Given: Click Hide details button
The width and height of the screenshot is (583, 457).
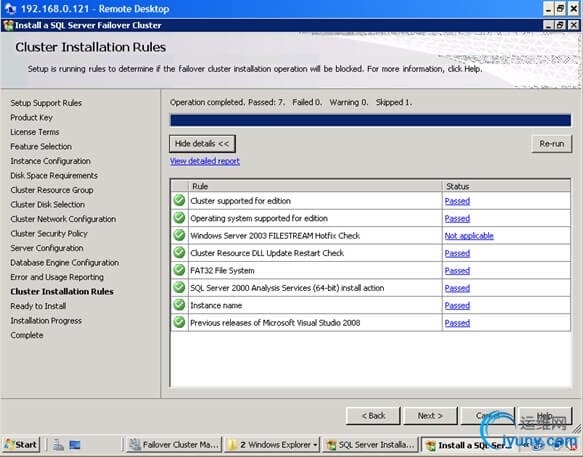Looking at the screenshot, I should [202, 144].
